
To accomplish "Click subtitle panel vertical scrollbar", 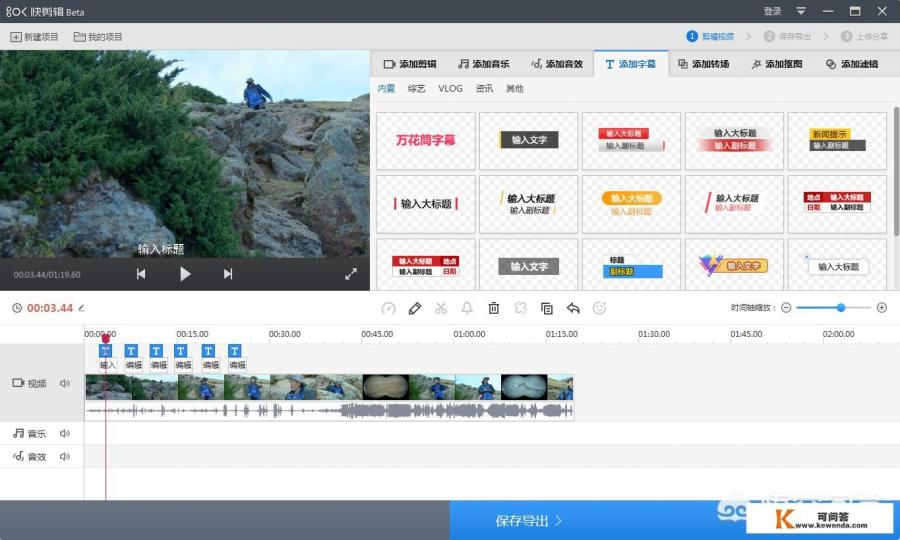I will (x=896, y=170).
